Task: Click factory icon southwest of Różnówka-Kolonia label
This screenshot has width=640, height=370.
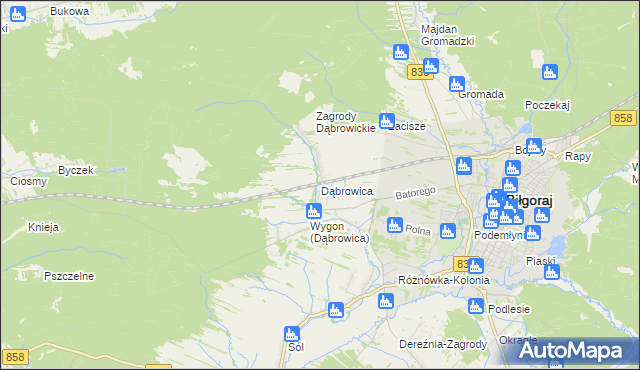Action: tap(386, 301)
